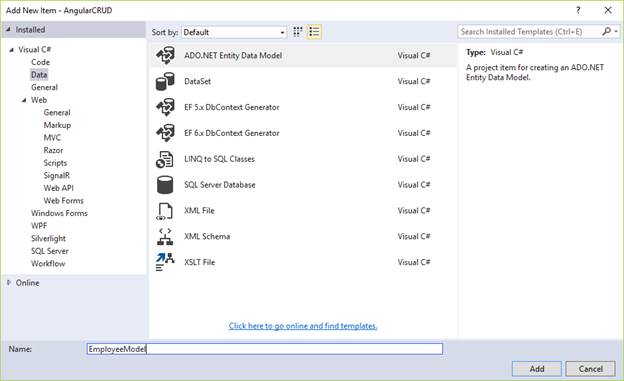Open the Markup category
Screen dimensions: 624x381
(57, 125)
